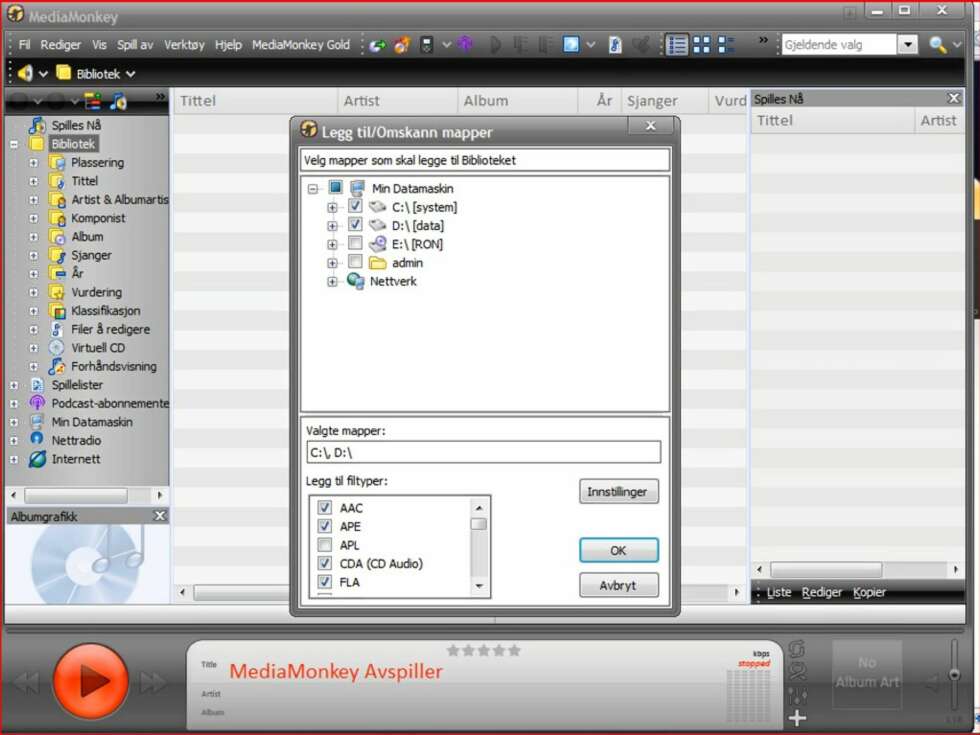Uncheck the D:\ [data] drive checkbox
The height and width of the screenshot is (735, 980).
355,224
